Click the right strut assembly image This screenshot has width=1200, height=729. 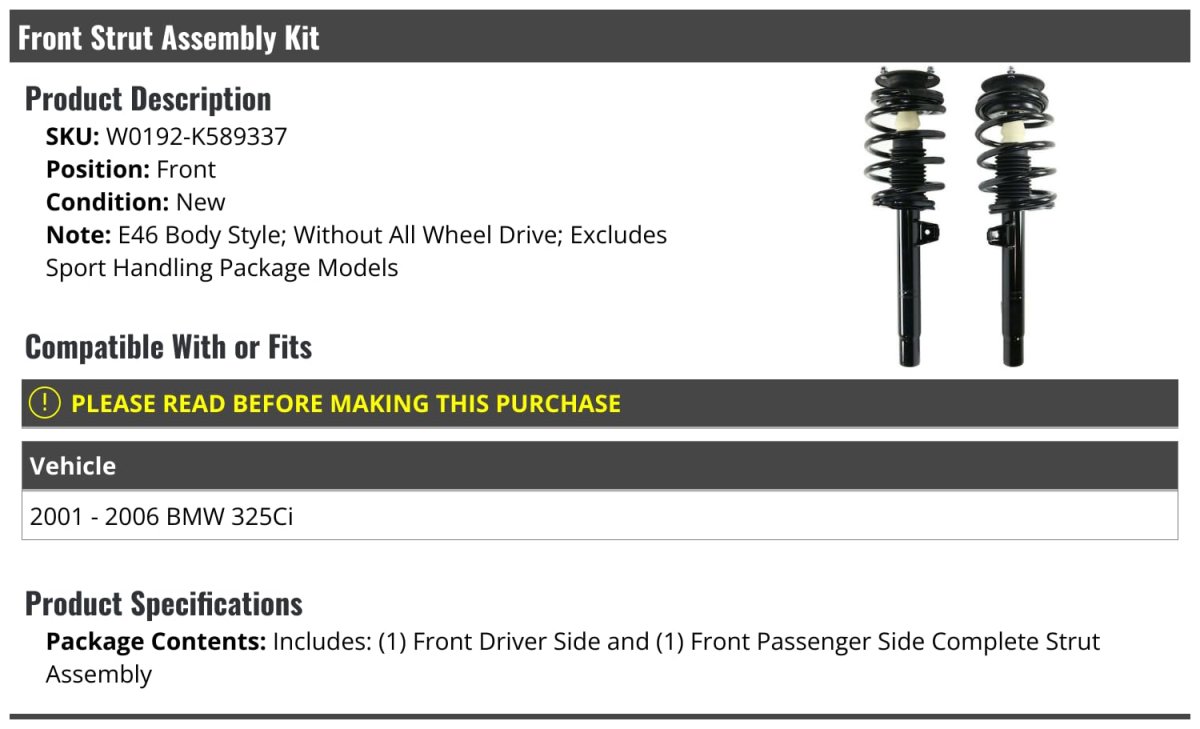coord(1011,215)
